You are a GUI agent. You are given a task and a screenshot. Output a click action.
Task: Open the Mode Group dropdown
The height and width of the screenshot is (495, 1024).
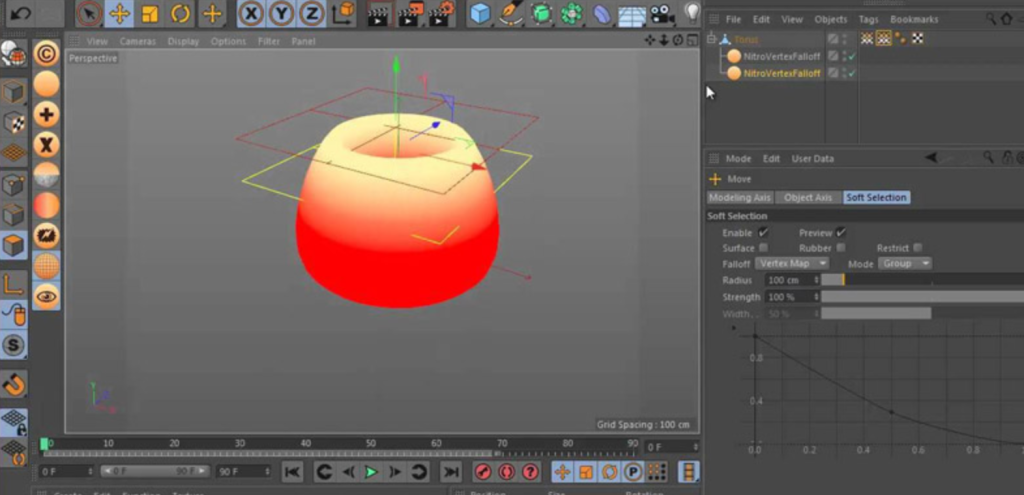pyautogui.click(x=904, y=263)
